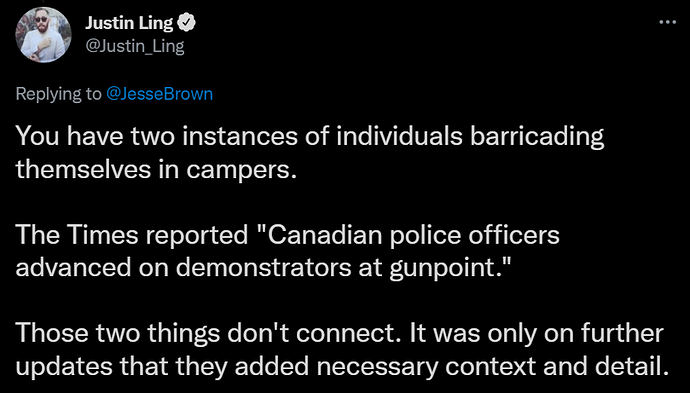Visit the @Justin_Ling handle link

[x=134, y=46]
